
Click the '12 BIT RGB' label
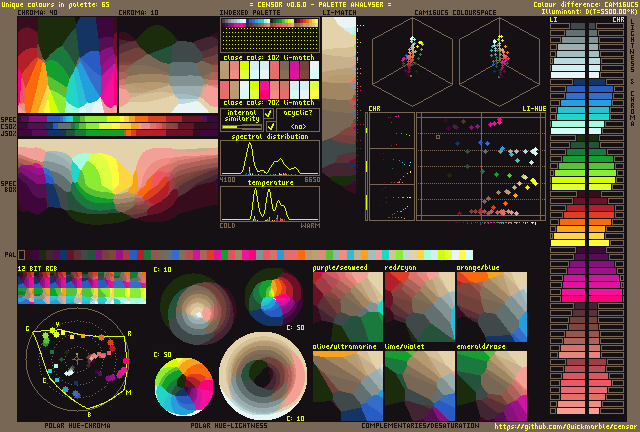pos(38,268)
